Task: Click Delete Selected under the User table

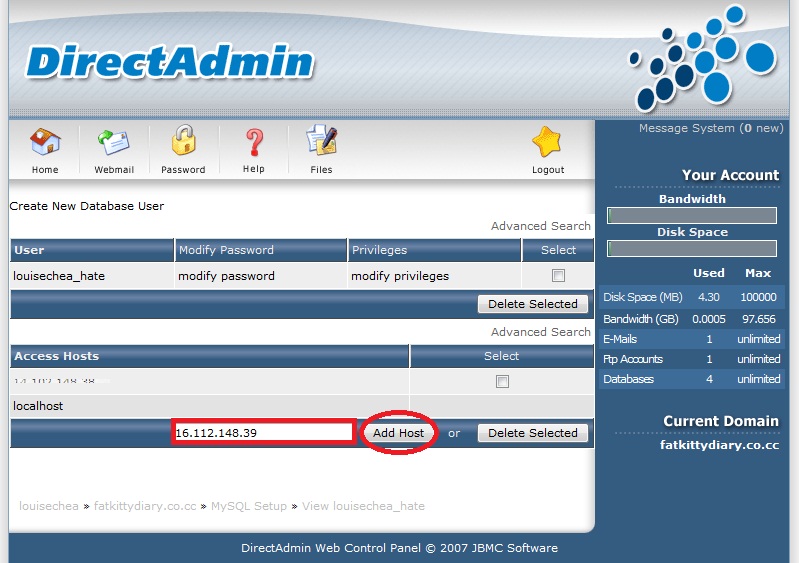Action: pos(532,304)
